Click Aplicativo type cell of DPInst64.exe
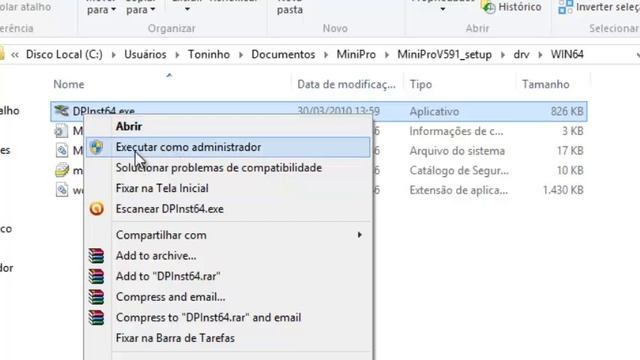This screenshot has width=640, height=360. [x=434, y=111]
